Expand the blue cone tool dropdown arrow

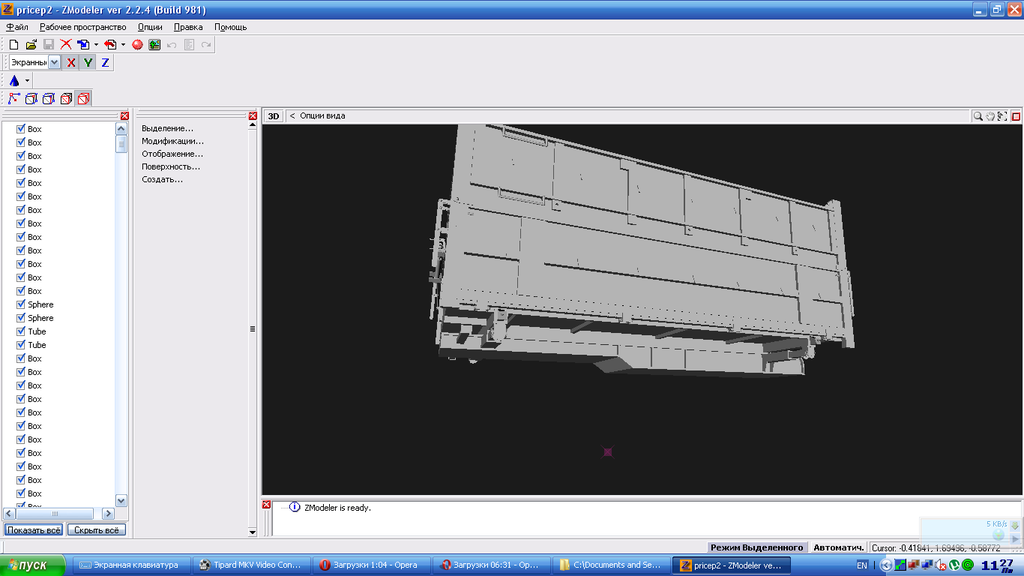click(28, 81)
